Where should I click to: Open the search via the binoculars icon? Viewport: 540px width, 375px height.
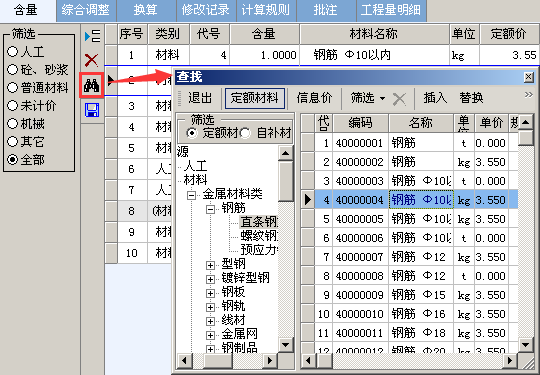click(x=92, y=85)
